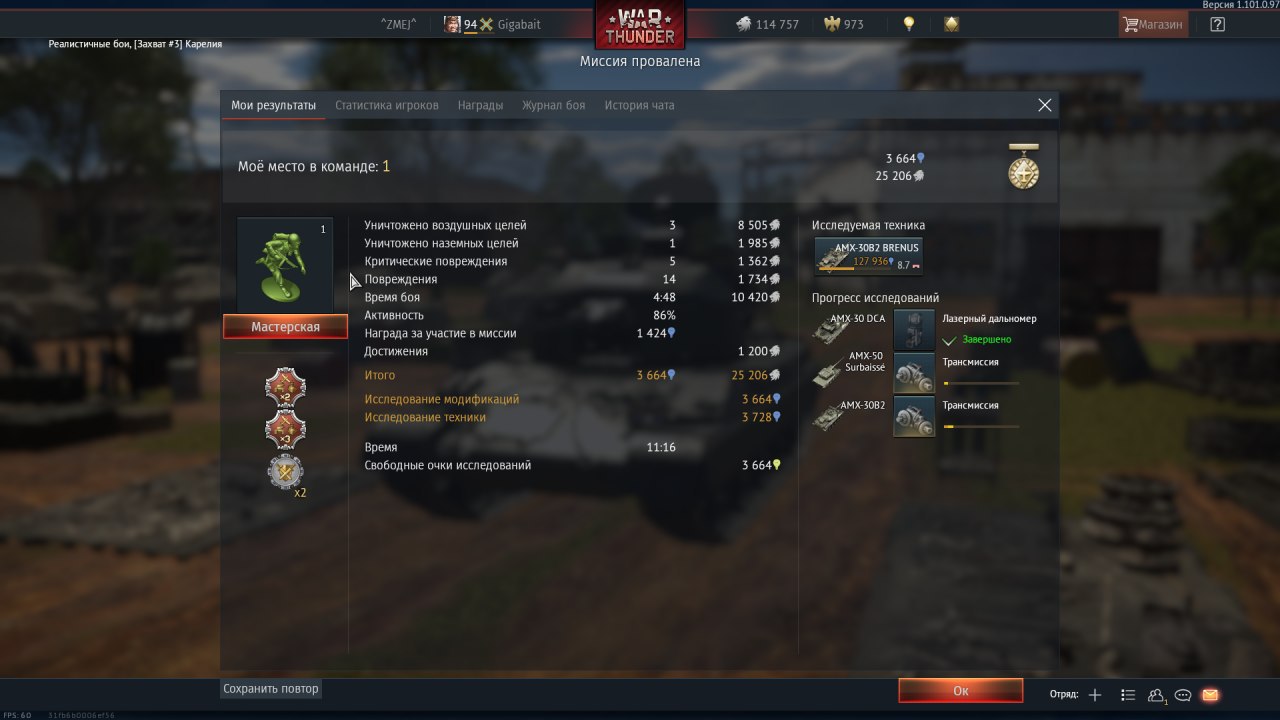Click the Silver Lions balance icon
Screen dimensions: 1280x720
(744, 24)
